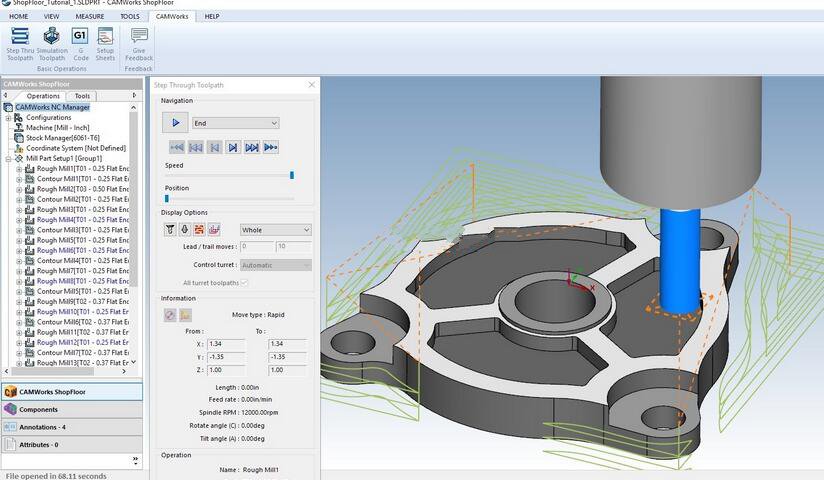This screenshot has width=824, height=480.
Task: Close the Step Through Toolpath panel
Action: (x=312, y=85)
